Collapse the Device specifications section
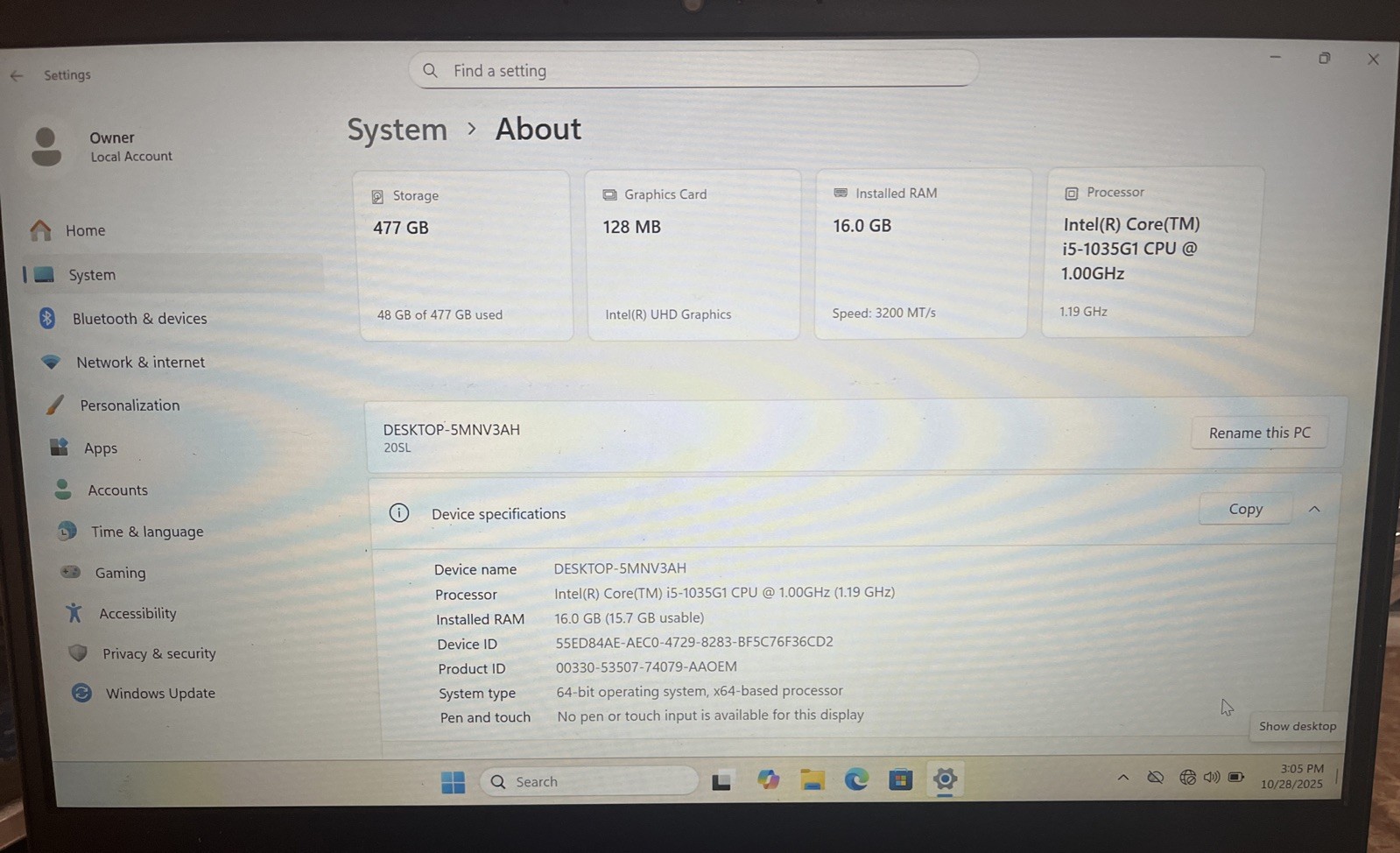Screen dimensions: 1400x853 [x=1314, y=509]
